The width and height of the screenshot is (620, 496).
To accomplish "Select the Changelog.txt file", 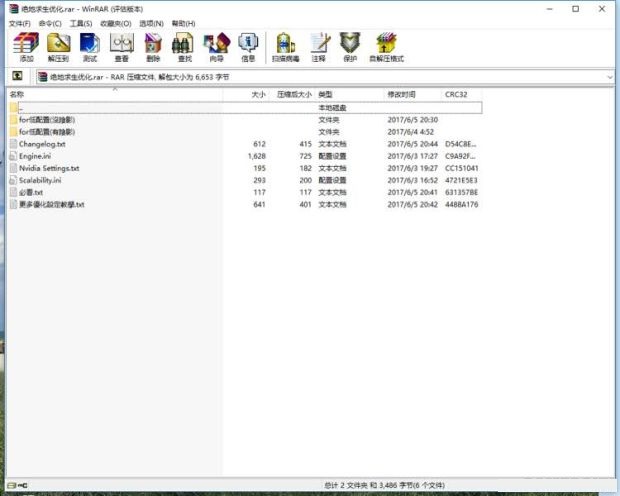I will [x=245, y=144].
